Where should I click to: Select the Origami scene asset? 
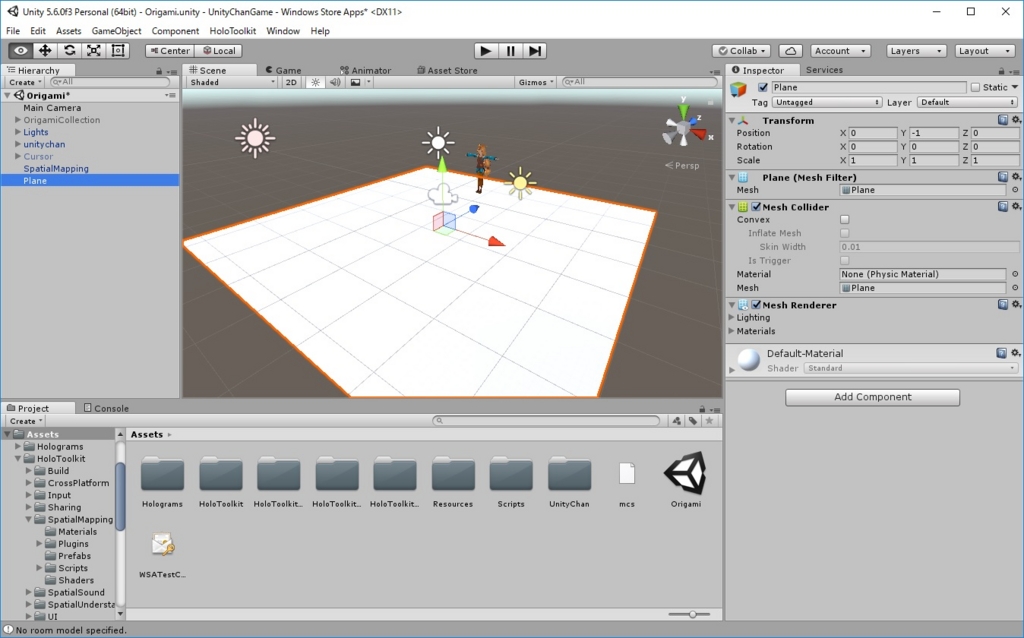686,473
